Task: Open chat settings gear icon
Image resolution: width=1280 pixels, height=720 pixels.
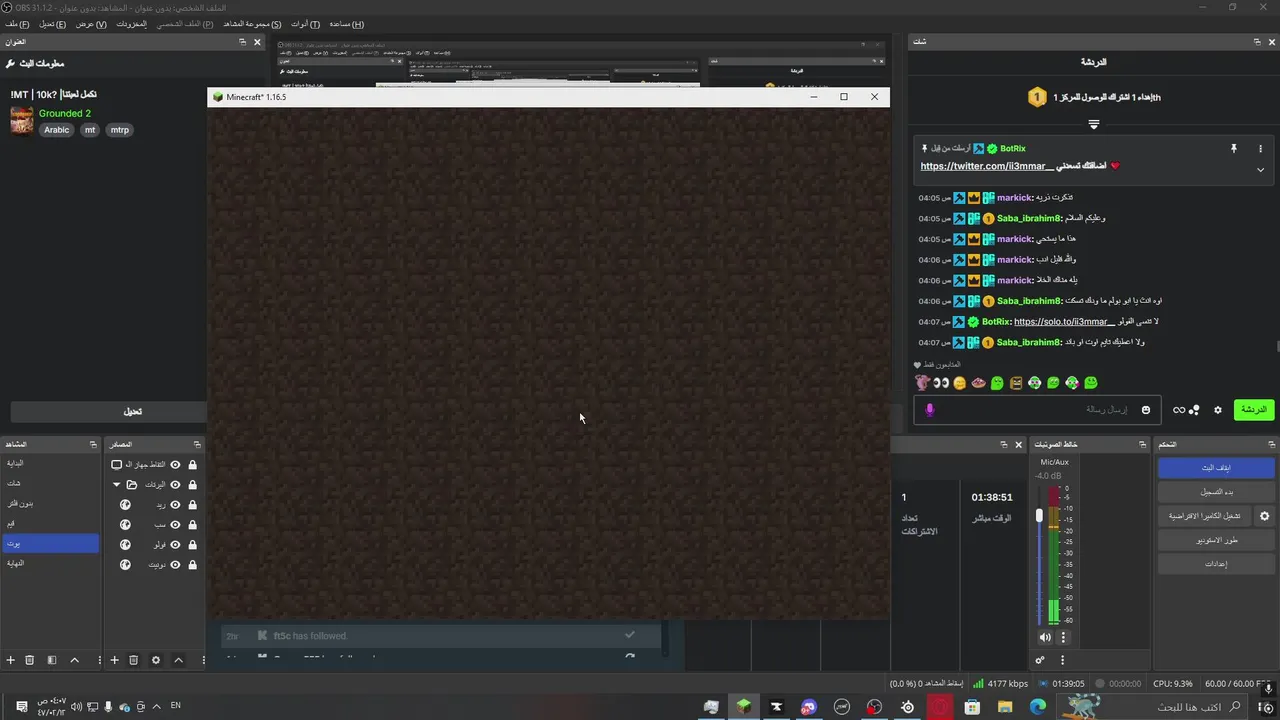Action: (x=1217, y=410)
